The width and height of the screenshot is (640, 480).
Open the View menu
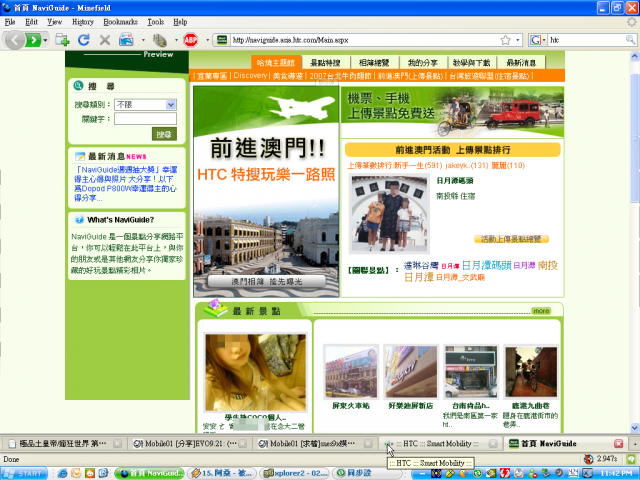pos(54,22)
